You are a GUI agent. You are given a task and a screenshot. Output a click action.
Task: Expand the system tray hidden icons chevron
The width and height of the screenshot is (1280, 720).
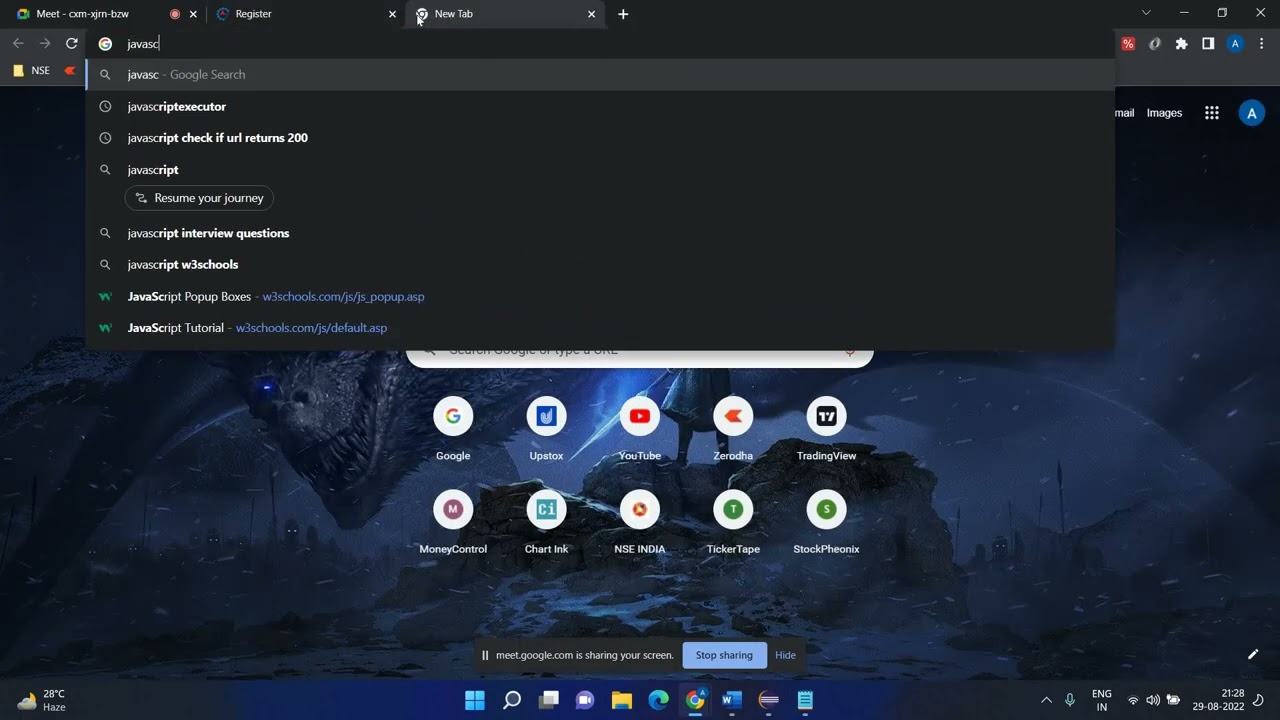(1046, 700)
